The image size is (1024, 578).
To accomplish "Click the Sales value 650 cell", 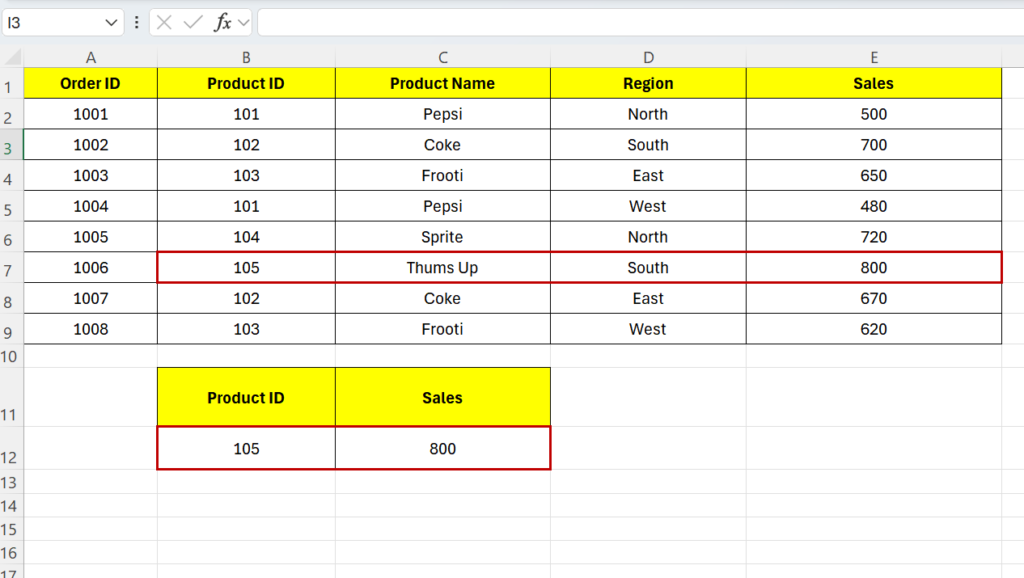I will pos(874,176).
